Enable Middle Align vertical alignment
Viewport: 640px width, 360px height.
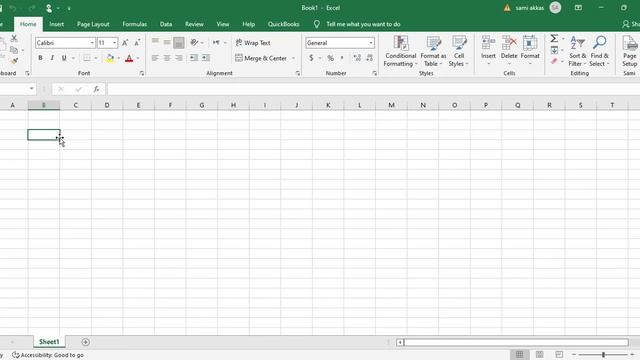(167, 42)
